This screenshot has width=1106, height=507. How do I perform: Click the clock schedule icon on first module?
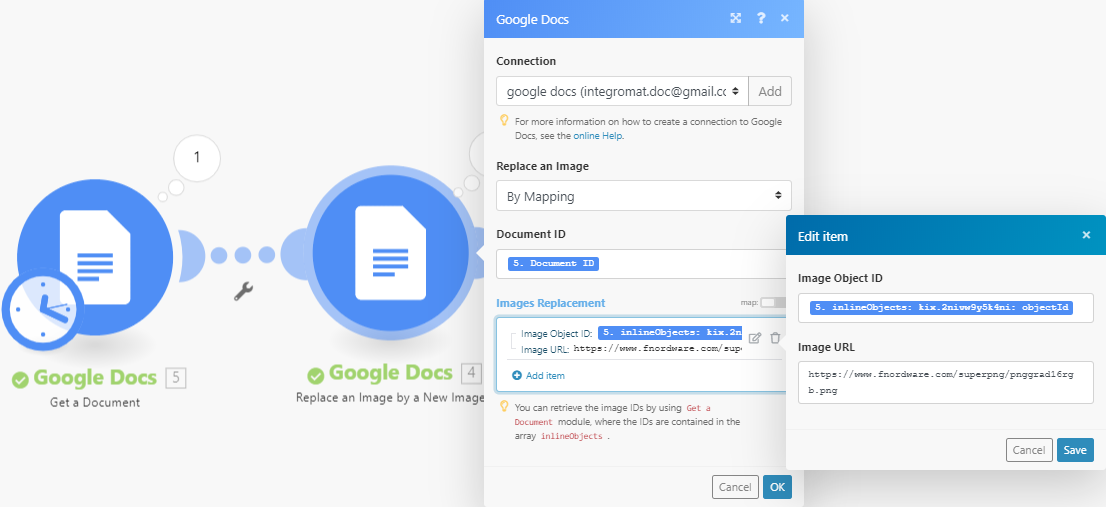pyautogui.click(x=42, y=309)
